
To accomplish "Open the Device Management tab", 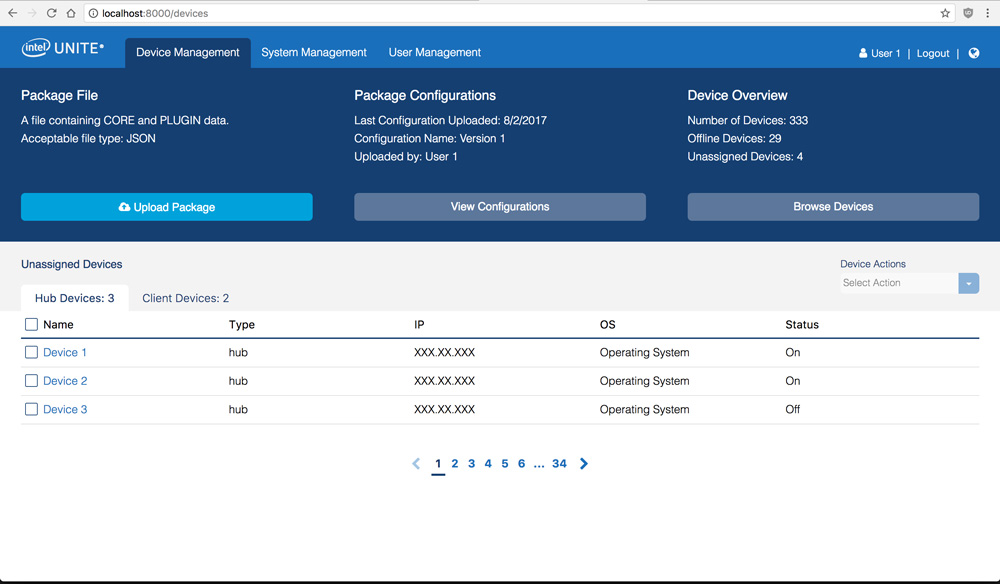I will pos(188,52).
